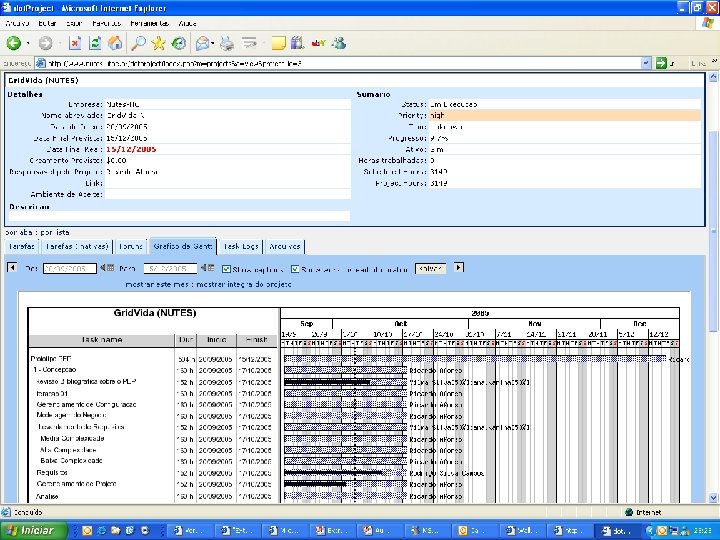The width and height of the screenshot is (720, 540).
Task: Switch to the Tarefas tab
Action: pos(23,245)
